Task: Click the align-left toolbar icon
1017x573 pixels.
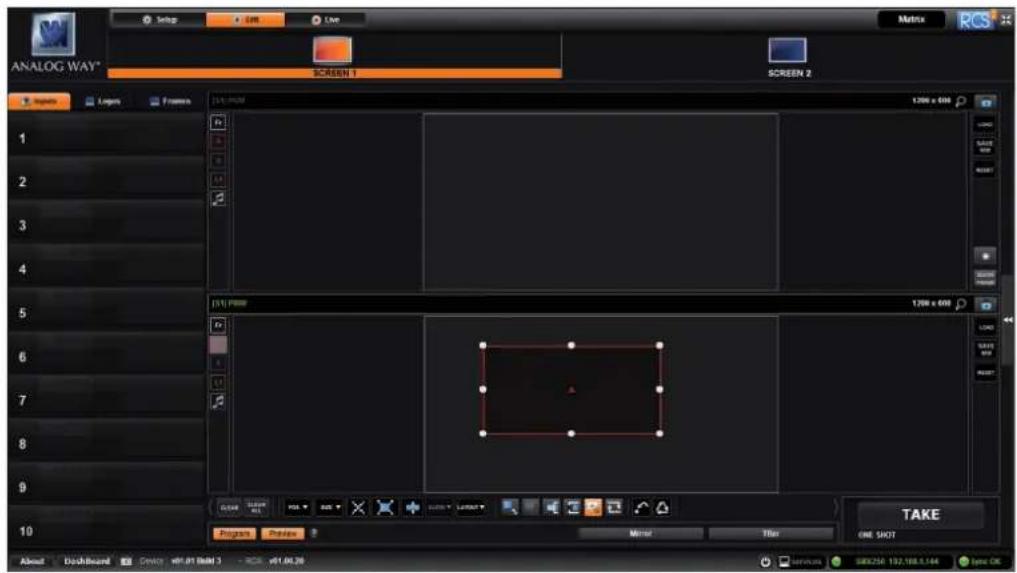Action: pos(551,507)
